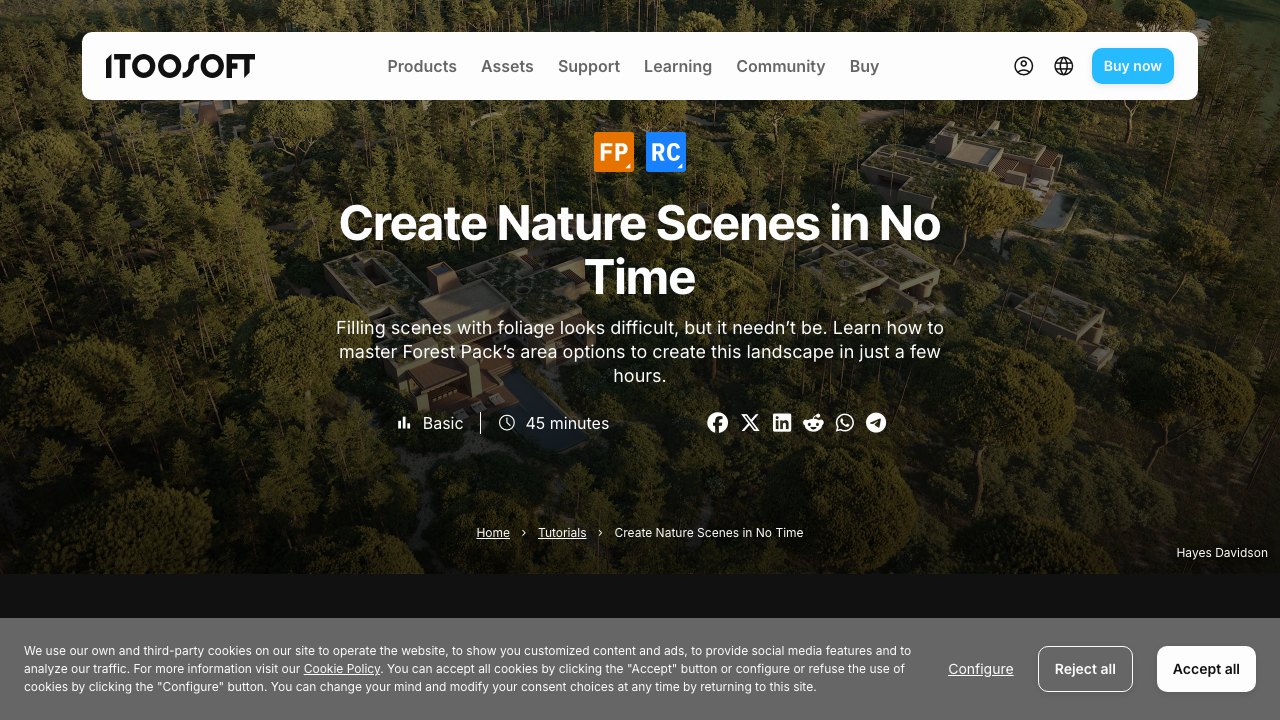Share via WhatsApp
1280x720 pixels.
click(x=845, y=423)
